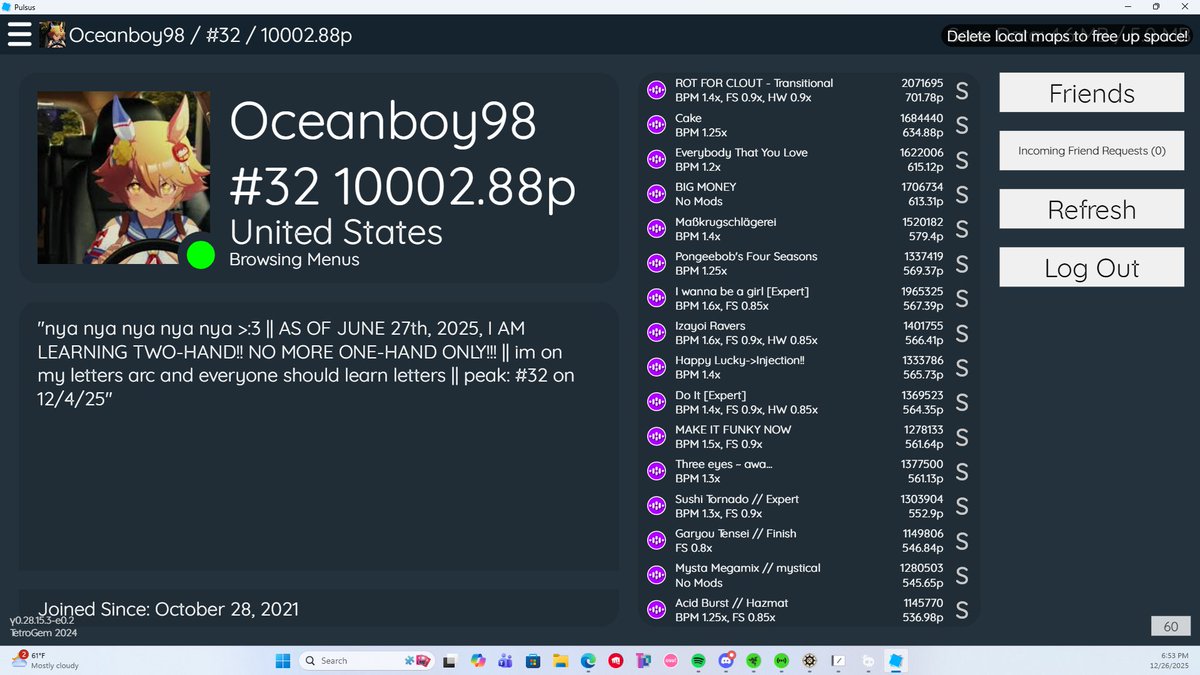The width and height of the screenshot is (1200, 675).
Task: Click the Log Out button
Action: 1091,267
